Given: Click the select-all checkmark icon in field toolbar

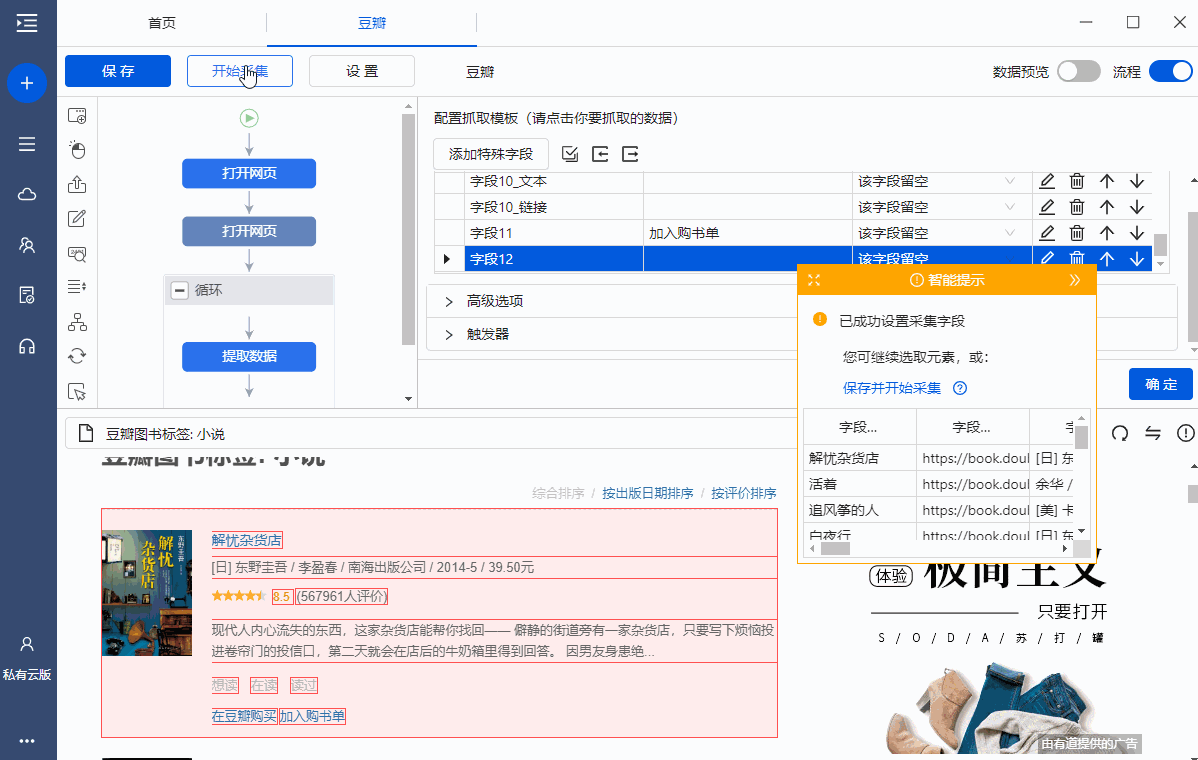Looking at the screenshot, I should click(570, 154).
